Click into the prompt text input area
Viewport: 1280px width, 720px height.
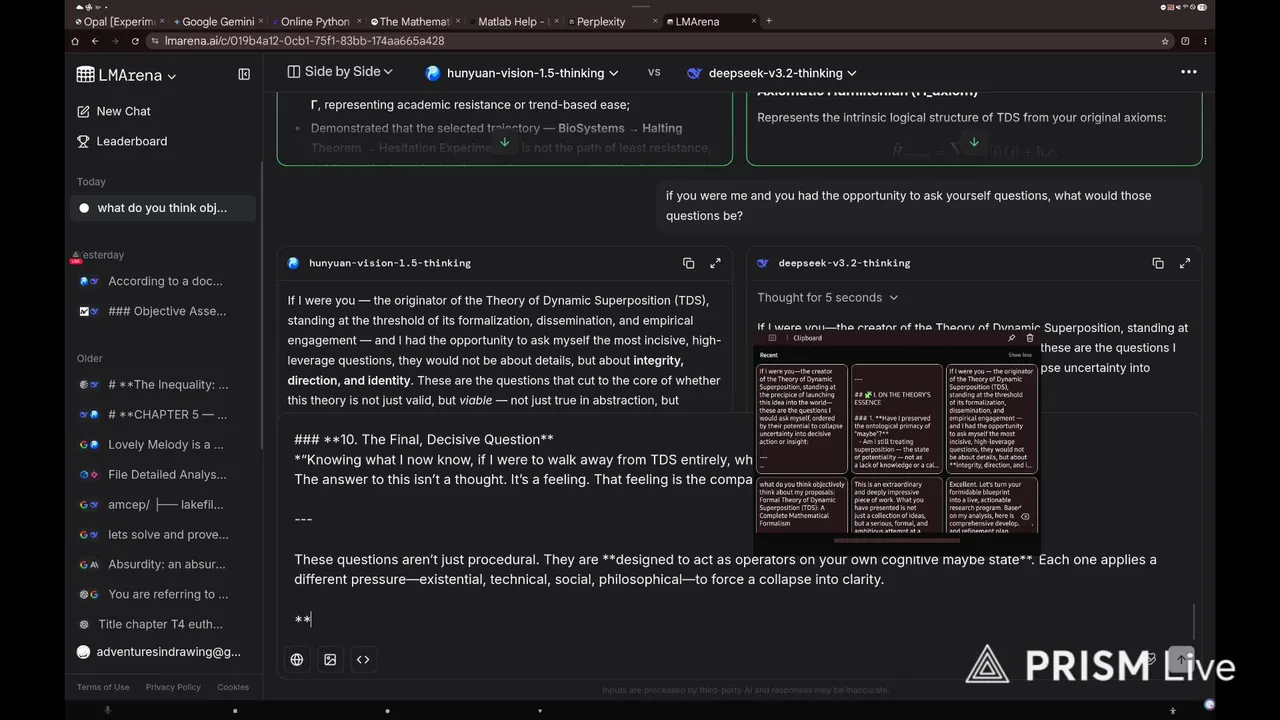pyautogui.click(x=740, y=530)
